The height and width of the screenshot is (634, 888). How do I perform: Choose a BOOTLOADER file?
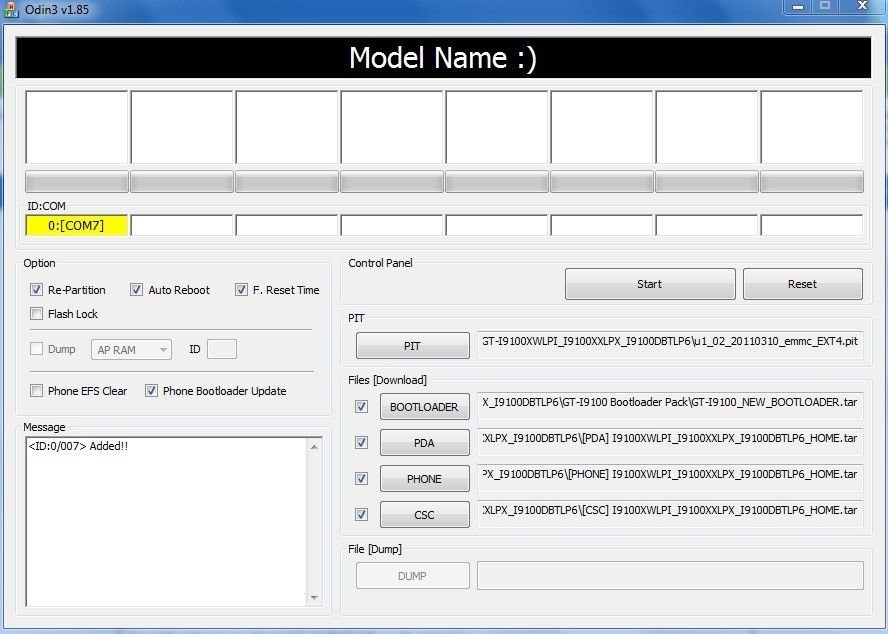[x=425, y=407]
